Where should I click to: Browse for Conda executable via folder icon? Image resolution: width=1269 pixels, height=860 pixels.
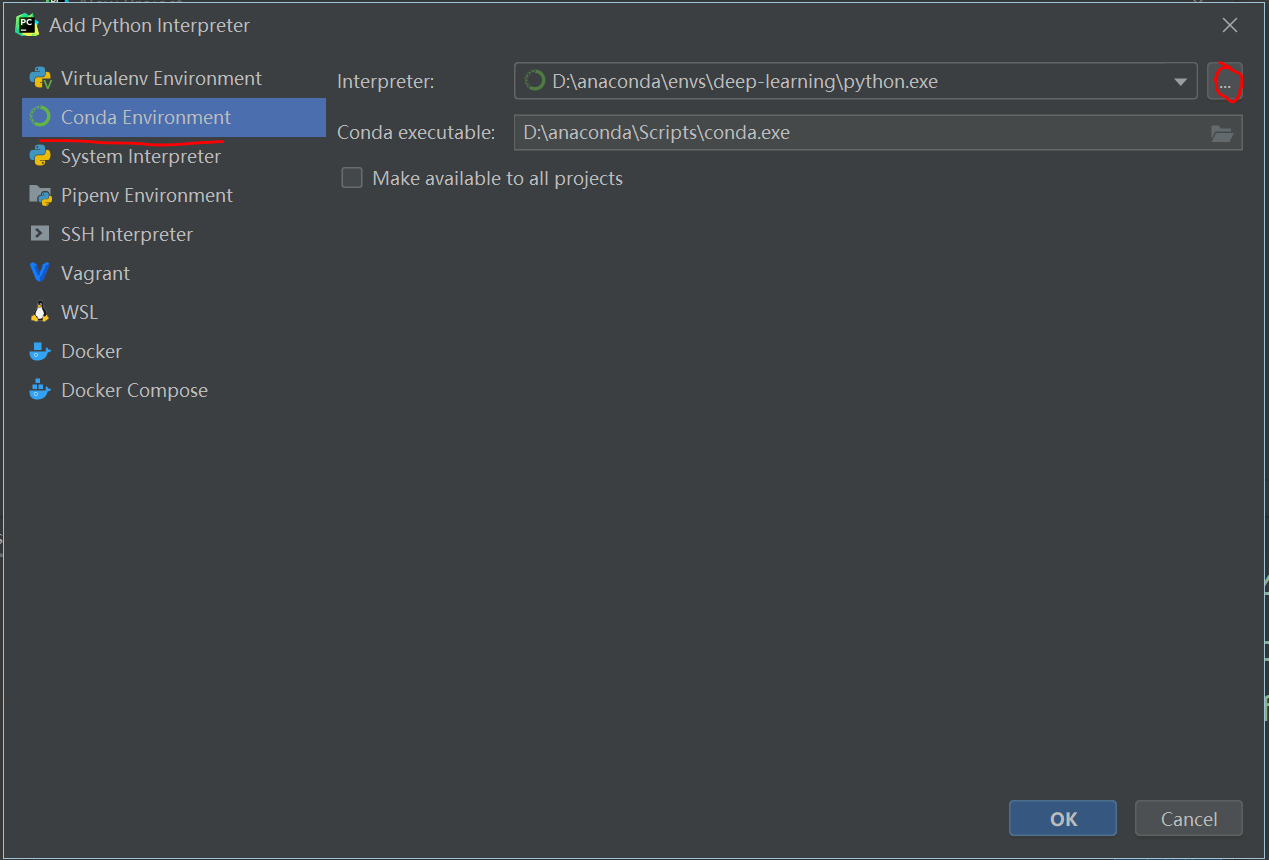coord(1221,133)
